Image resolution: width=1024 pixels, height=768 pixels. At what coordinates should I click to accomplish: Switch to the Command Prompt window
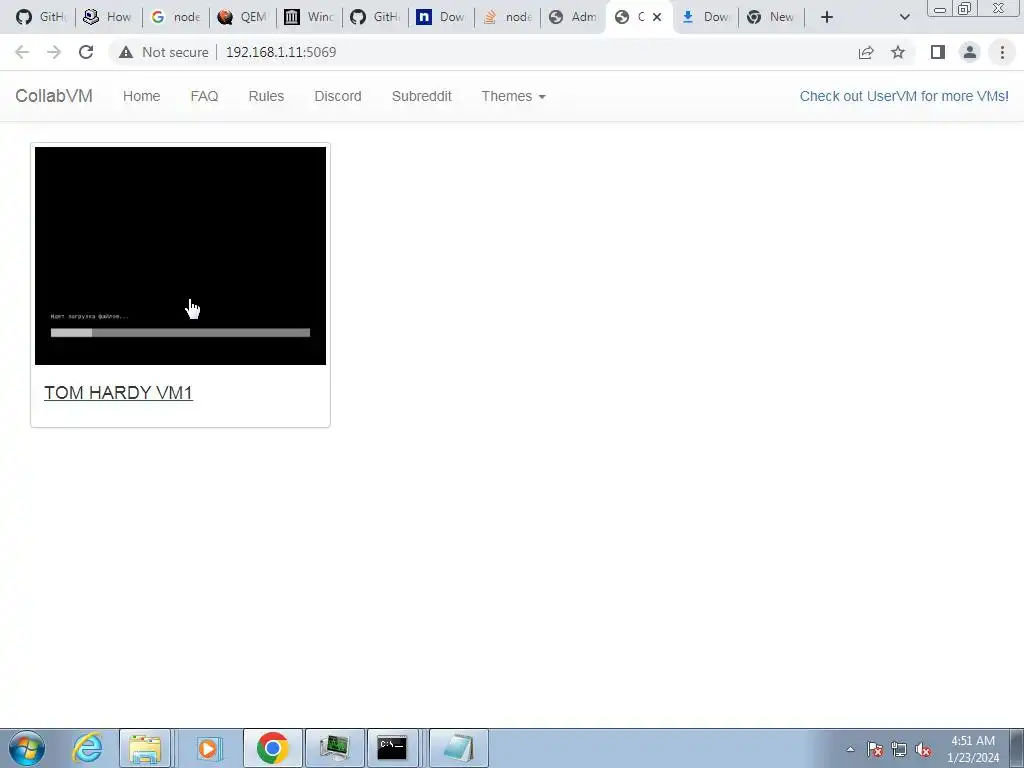click(392, 748)
